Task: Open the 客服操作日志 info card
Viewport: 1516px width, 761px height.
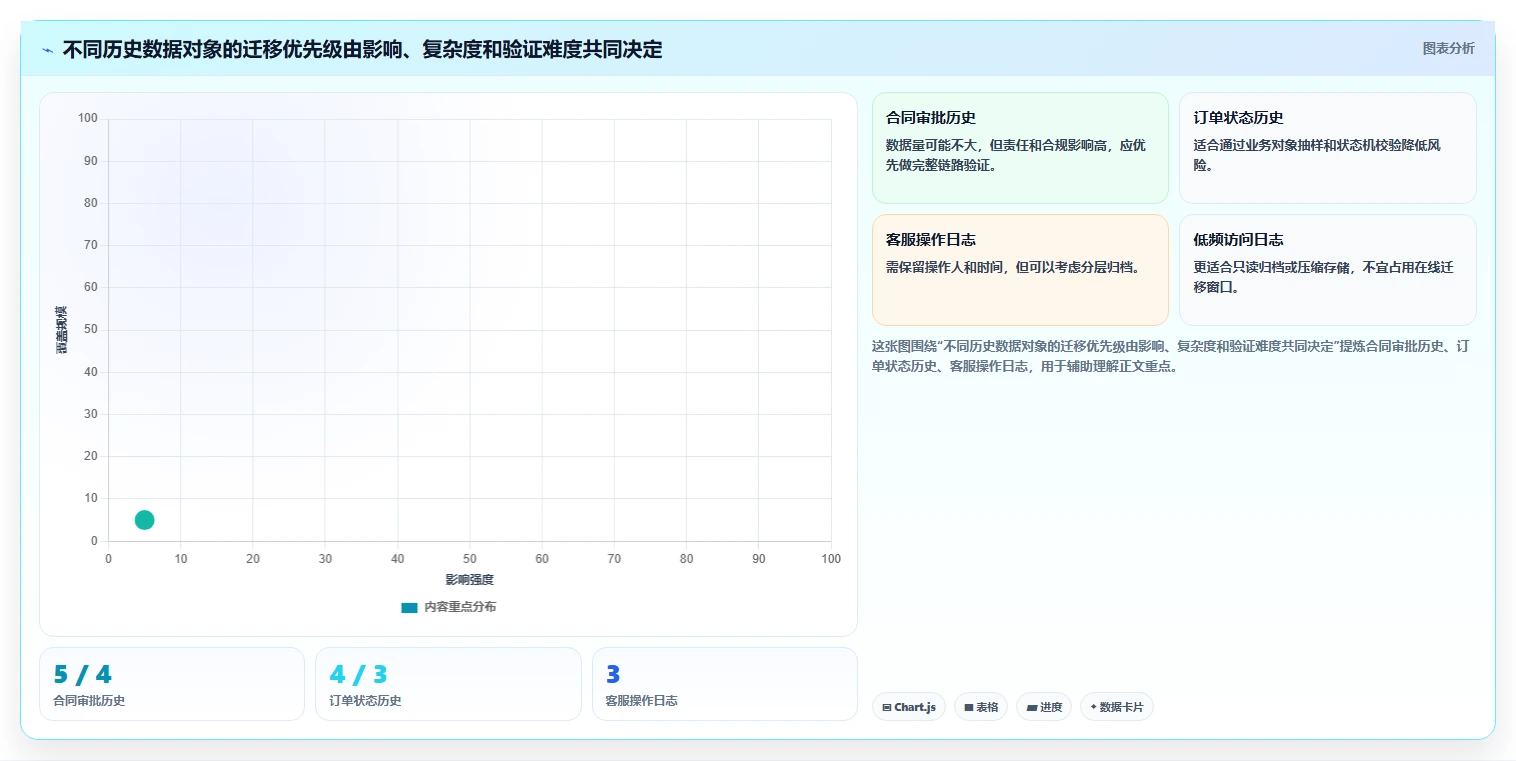Action: point(1020,270)
